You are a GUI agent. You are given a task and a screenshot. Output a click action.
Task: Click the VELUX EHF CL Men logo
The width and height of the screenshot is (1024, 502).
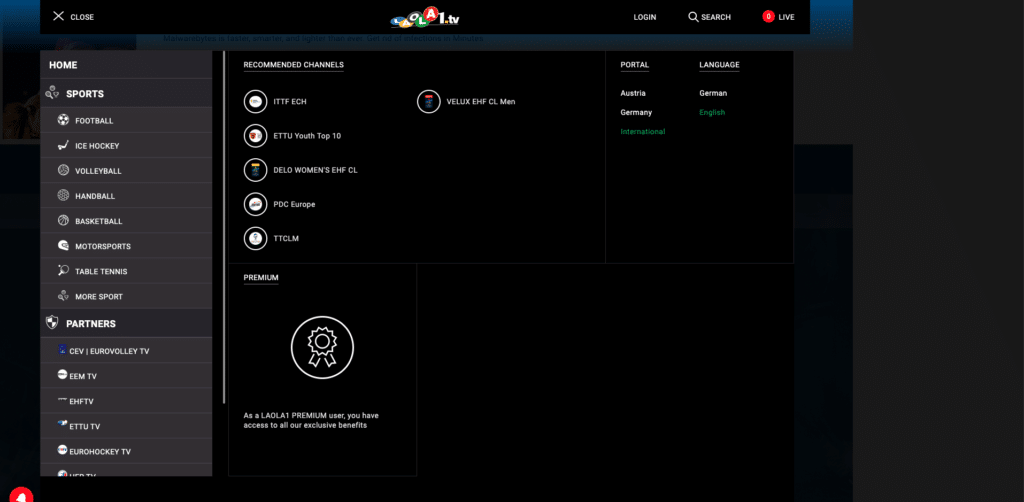click(x=429, y=101)
